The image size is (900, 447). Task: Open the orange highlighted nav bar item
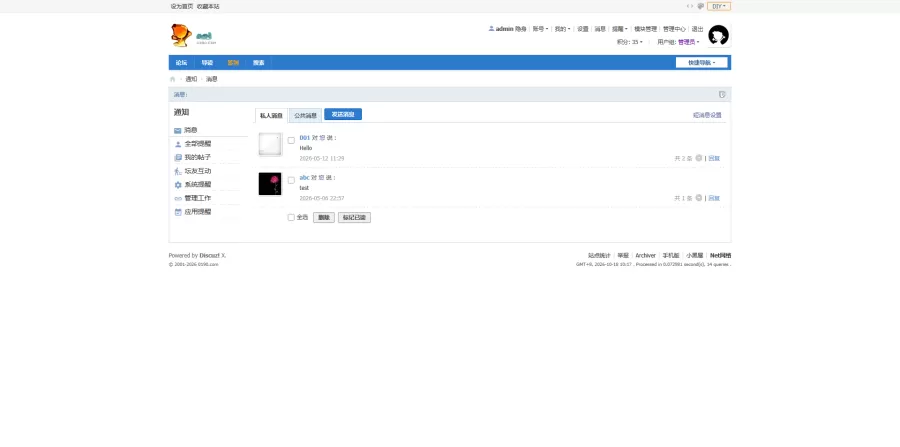tap(233, 63)
